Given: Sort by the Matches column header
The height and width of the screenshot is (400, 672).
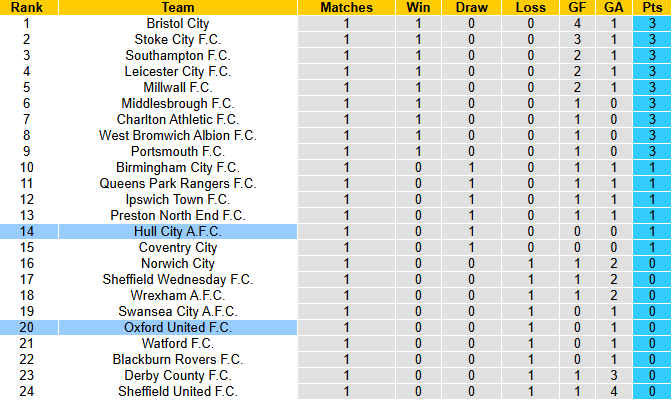Looking at the screenshot, I should [x=346, y=7].
